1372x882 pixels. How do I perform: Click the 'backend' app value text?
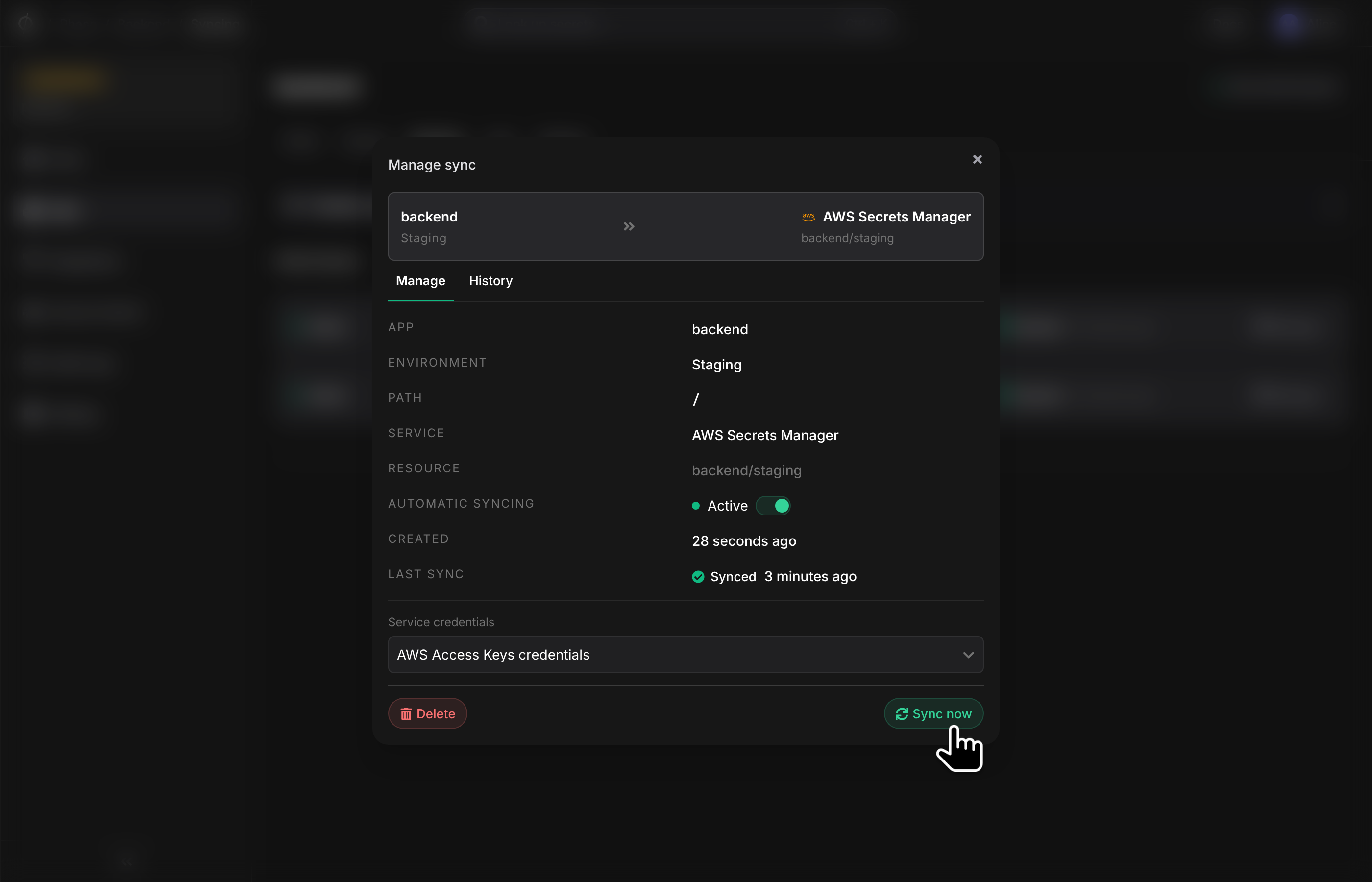tap(720, 329)
